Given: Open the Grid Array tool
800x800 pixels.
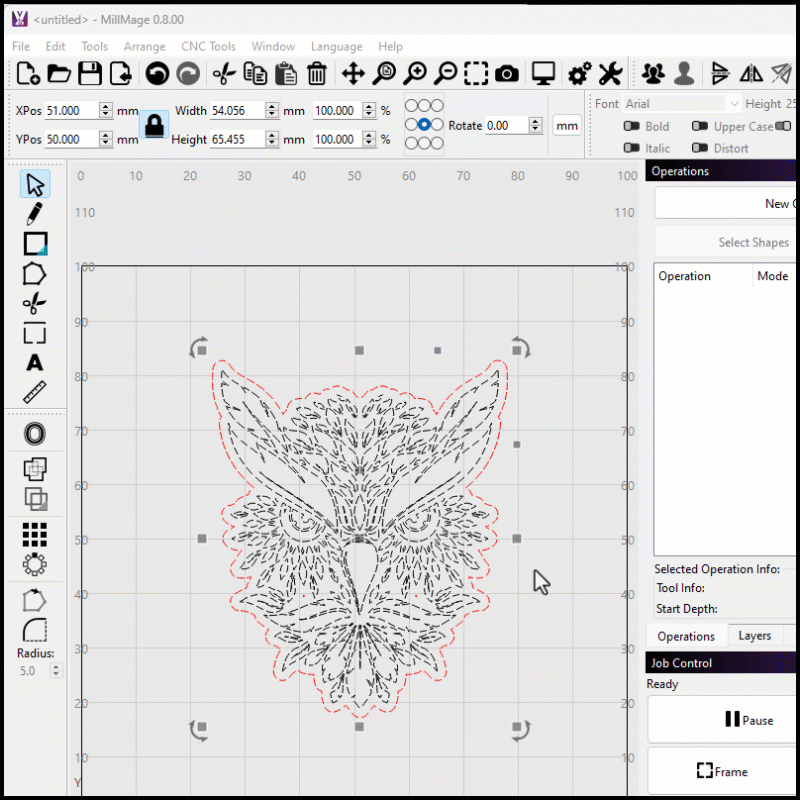Looking at the screenshot, I should click(x=35, y=535).
